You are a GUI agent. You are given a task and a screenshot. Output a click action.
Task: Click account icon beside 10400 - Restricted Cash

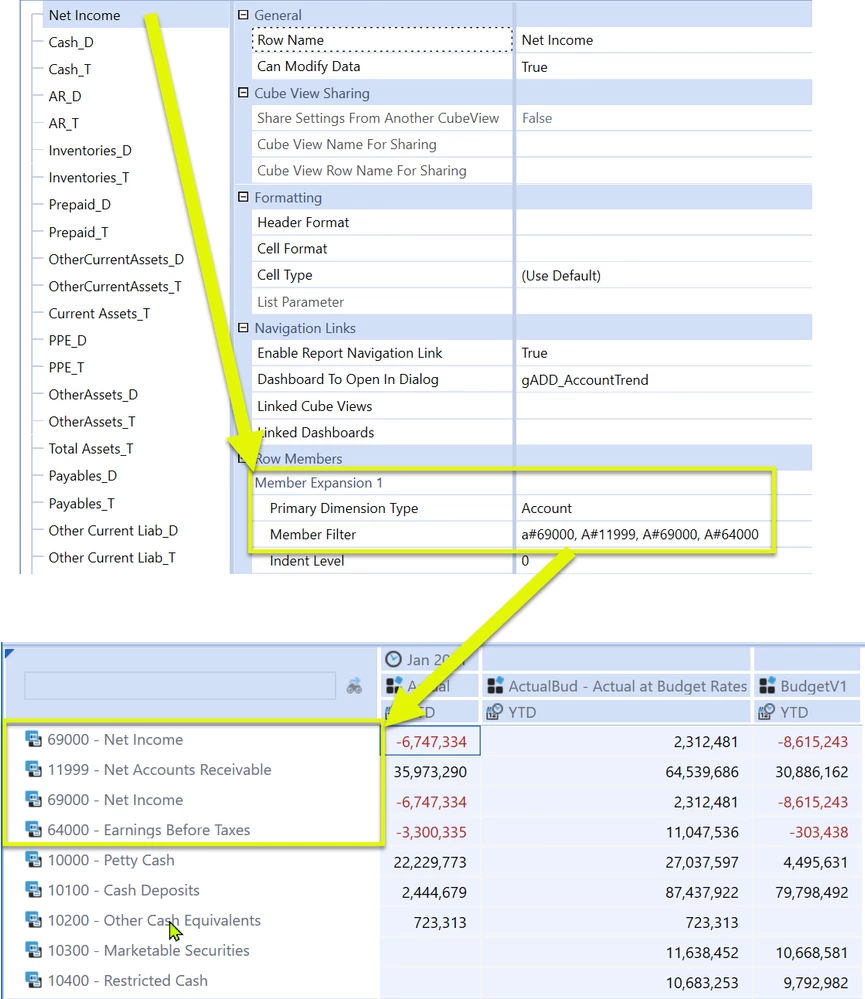pyautogui.click(x=33, y=980)
